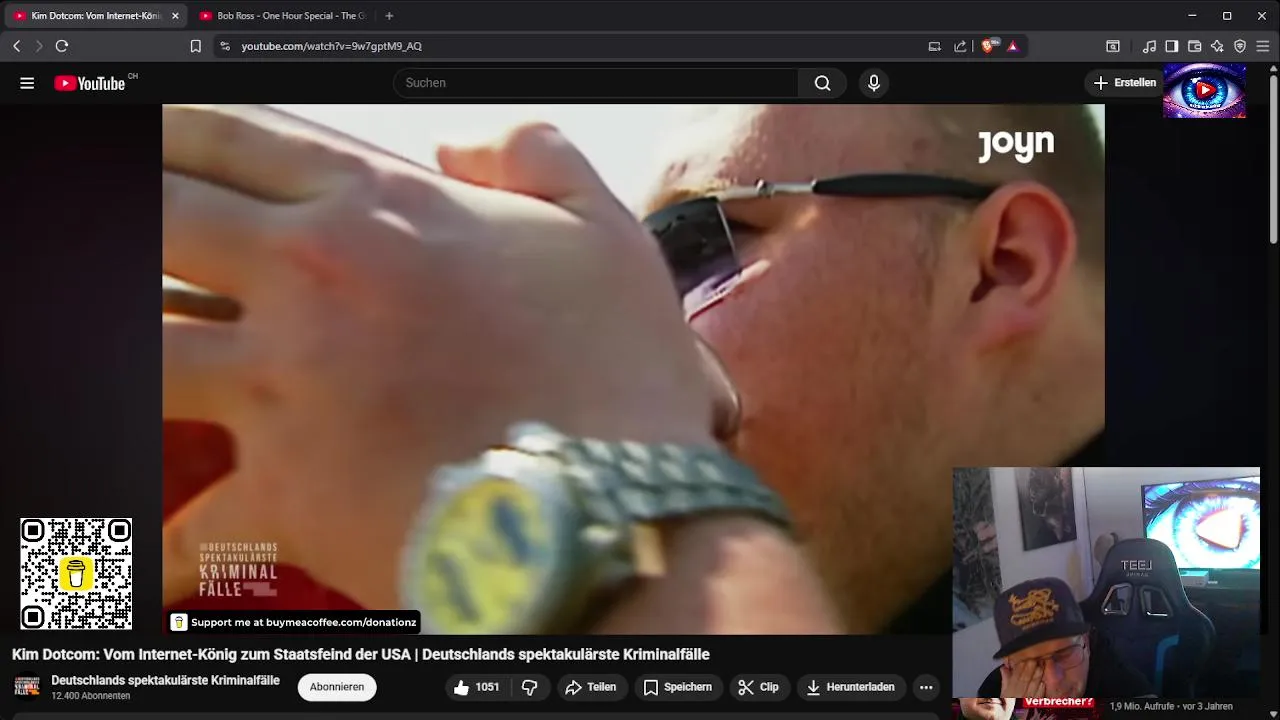Open the Brave VPN shield icon

1240,46
